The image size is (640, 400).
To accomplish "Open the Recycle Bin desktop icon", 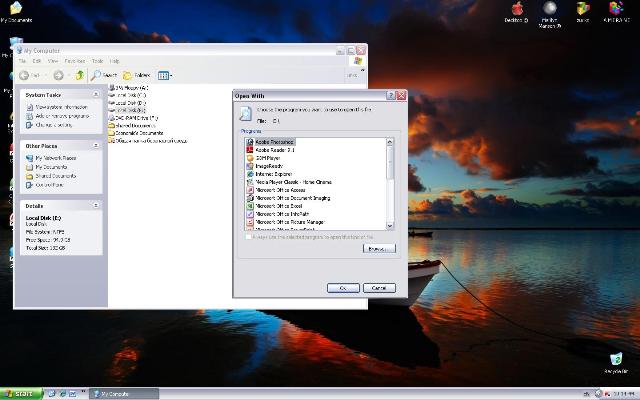I will (x=617, y=359).
